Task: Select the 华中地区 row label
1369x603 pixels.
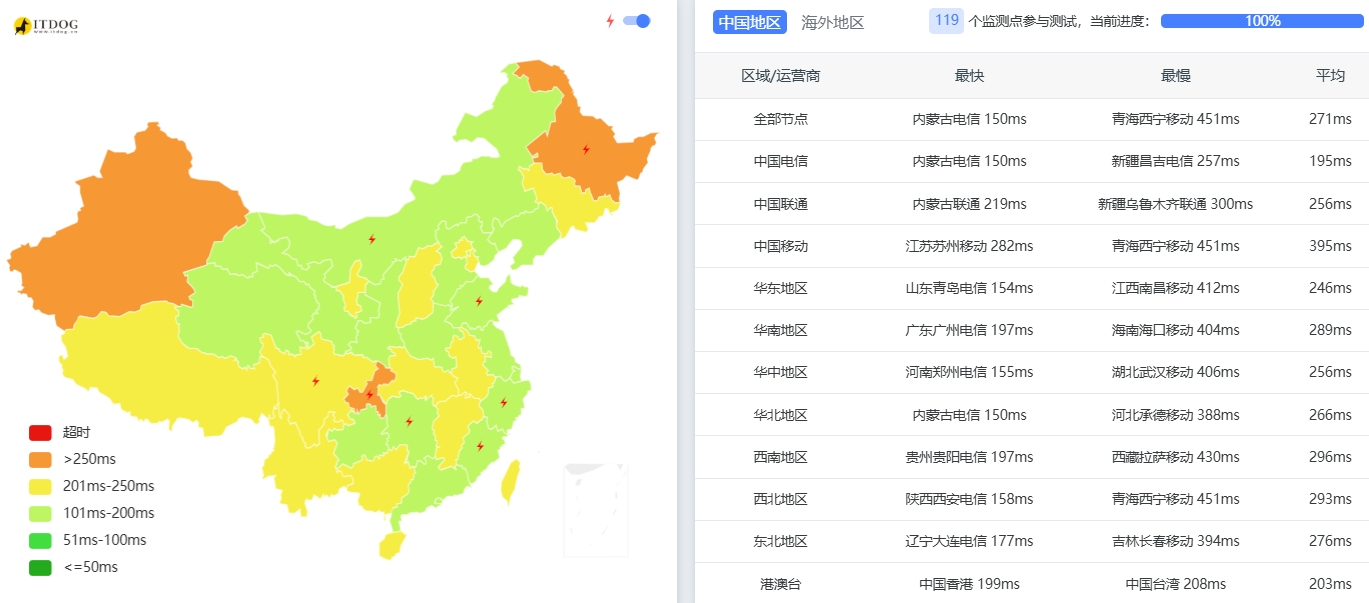Action: tap(781, 372)
